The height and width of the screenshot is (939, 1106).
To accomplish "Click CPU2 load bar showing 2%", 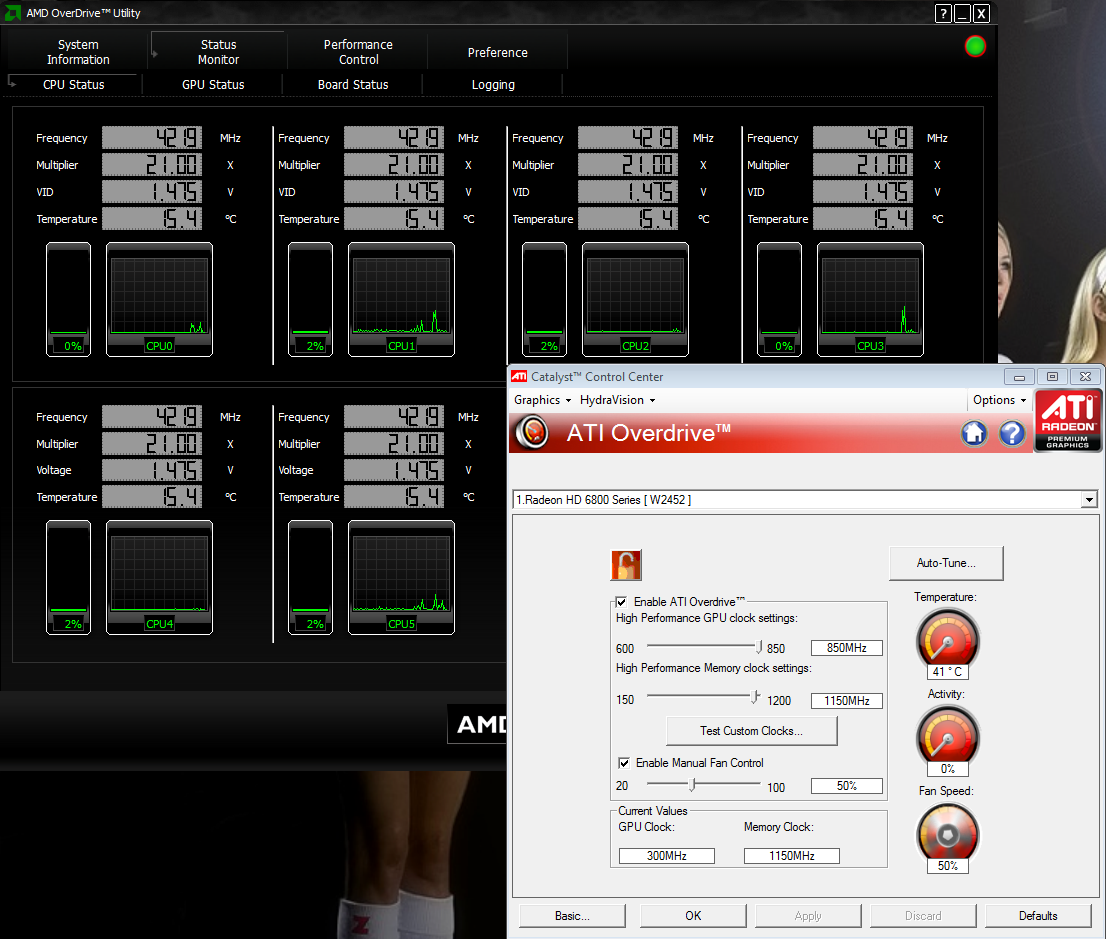I will [545, 300].
